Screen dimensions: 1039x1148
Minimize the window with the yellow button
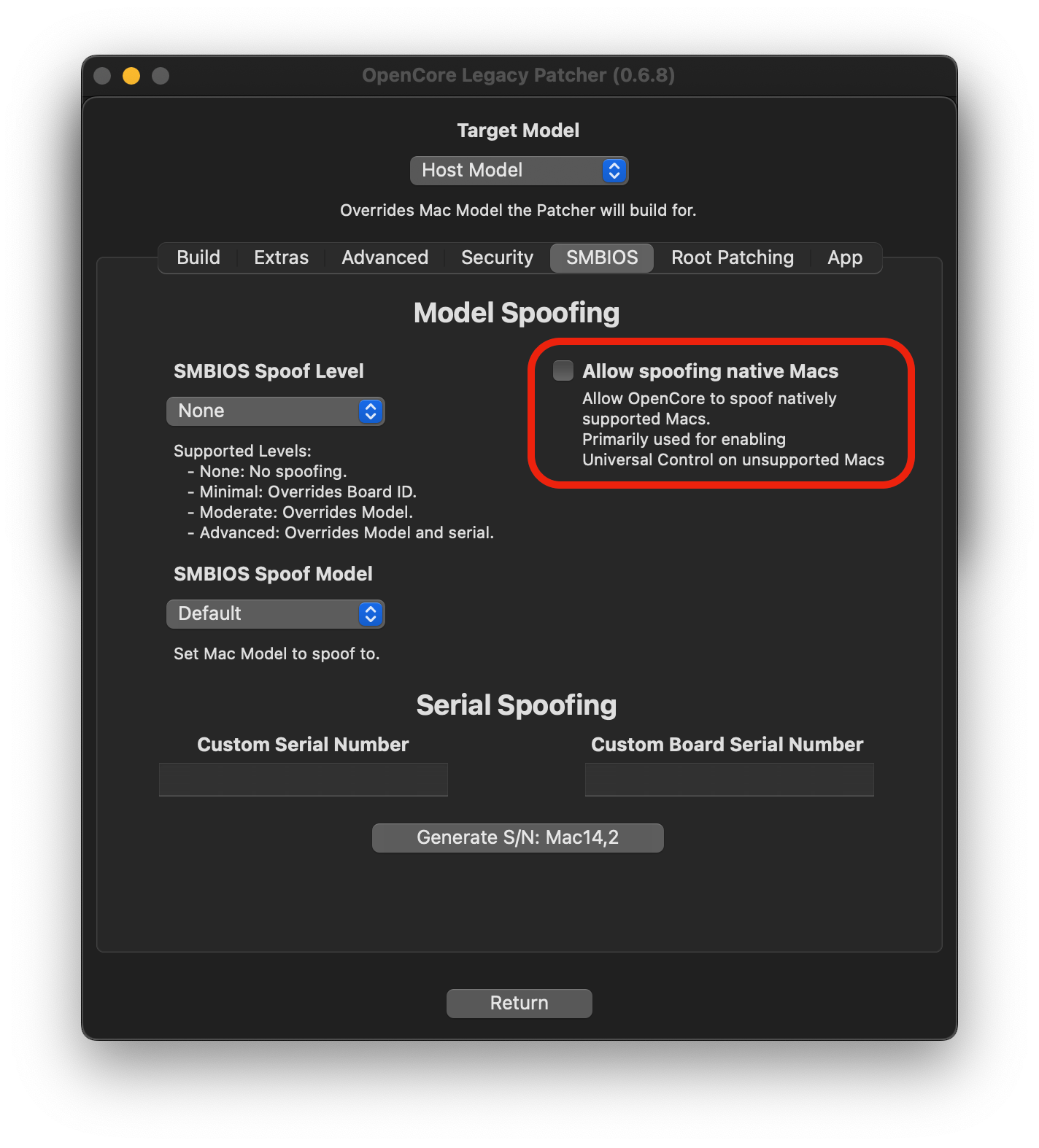(131, 76)
